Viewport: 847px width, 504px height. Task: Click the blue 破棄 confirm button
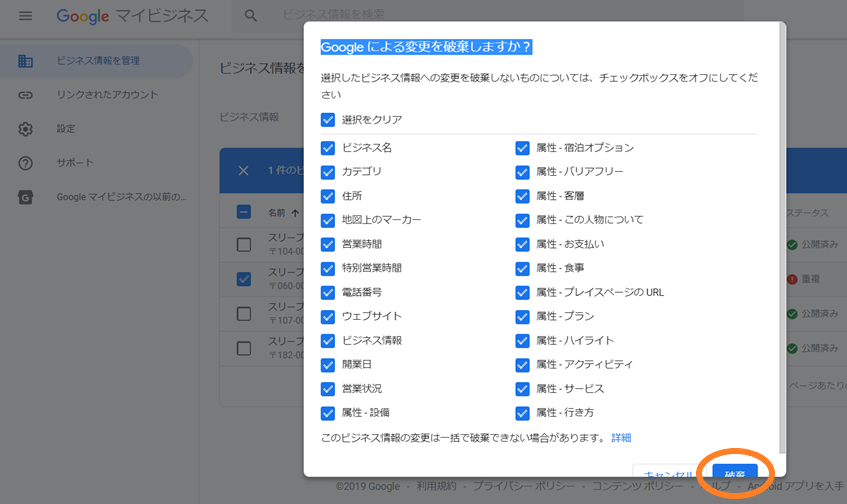click(735, 471)
